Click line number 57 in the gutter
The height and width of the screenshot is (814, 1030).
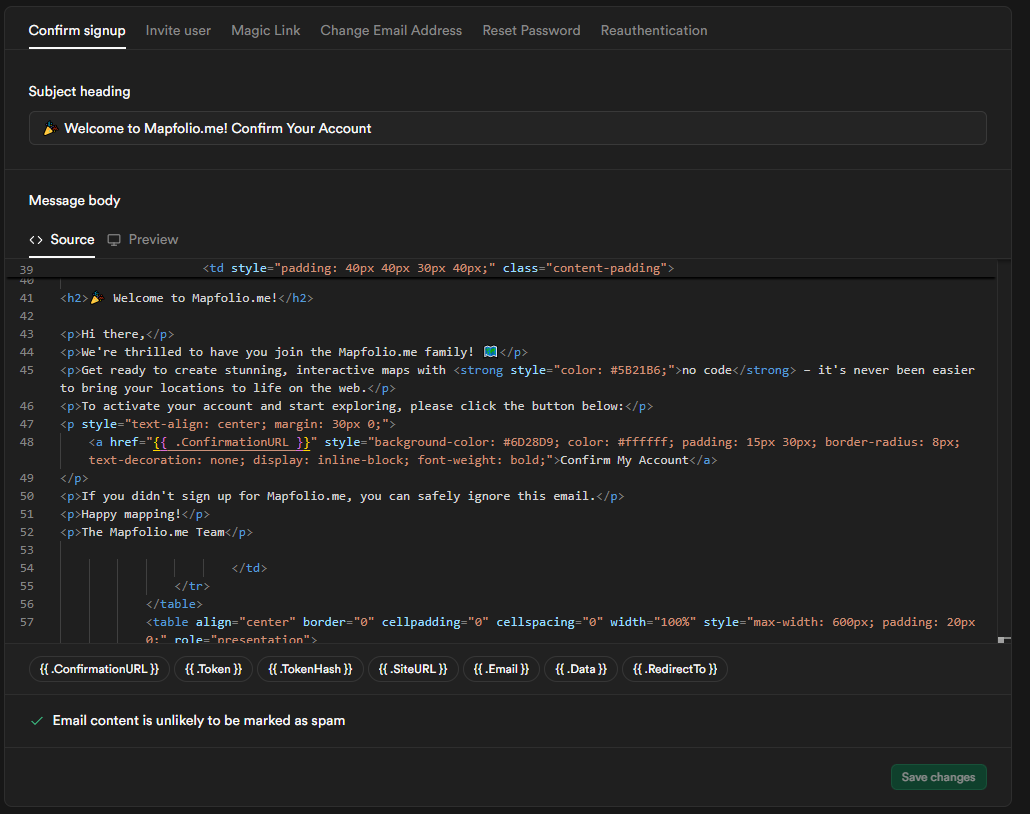[x=26, y=622]
